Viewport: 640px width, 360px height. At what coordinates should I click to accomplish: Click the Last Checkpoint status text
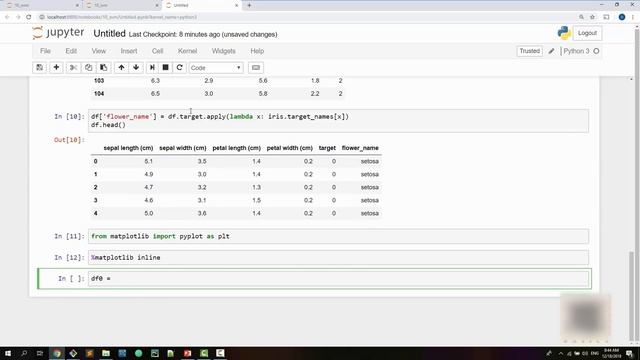(203, 34)
